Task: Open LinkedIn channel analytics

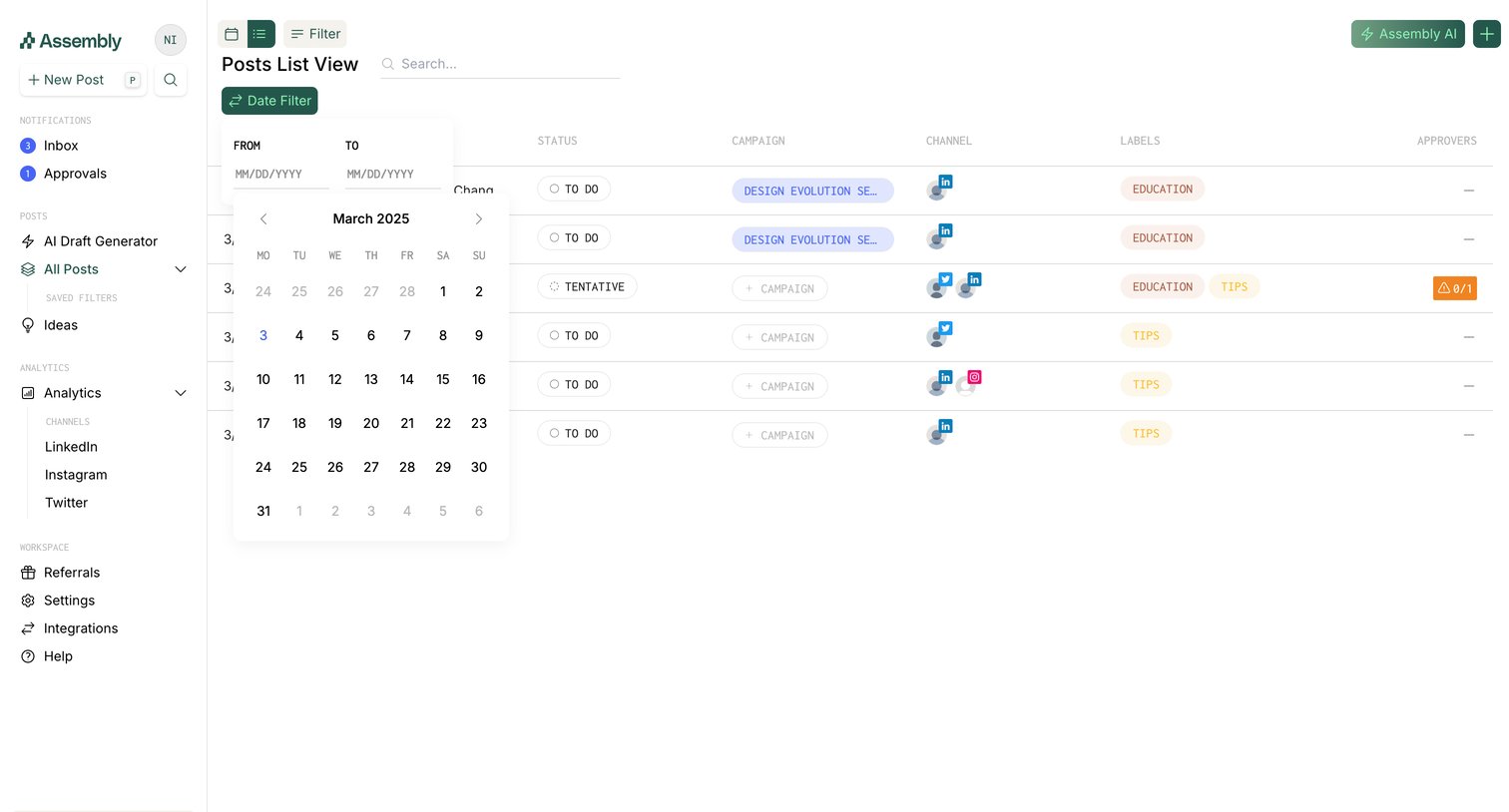Action: click(x=71, y=447)
